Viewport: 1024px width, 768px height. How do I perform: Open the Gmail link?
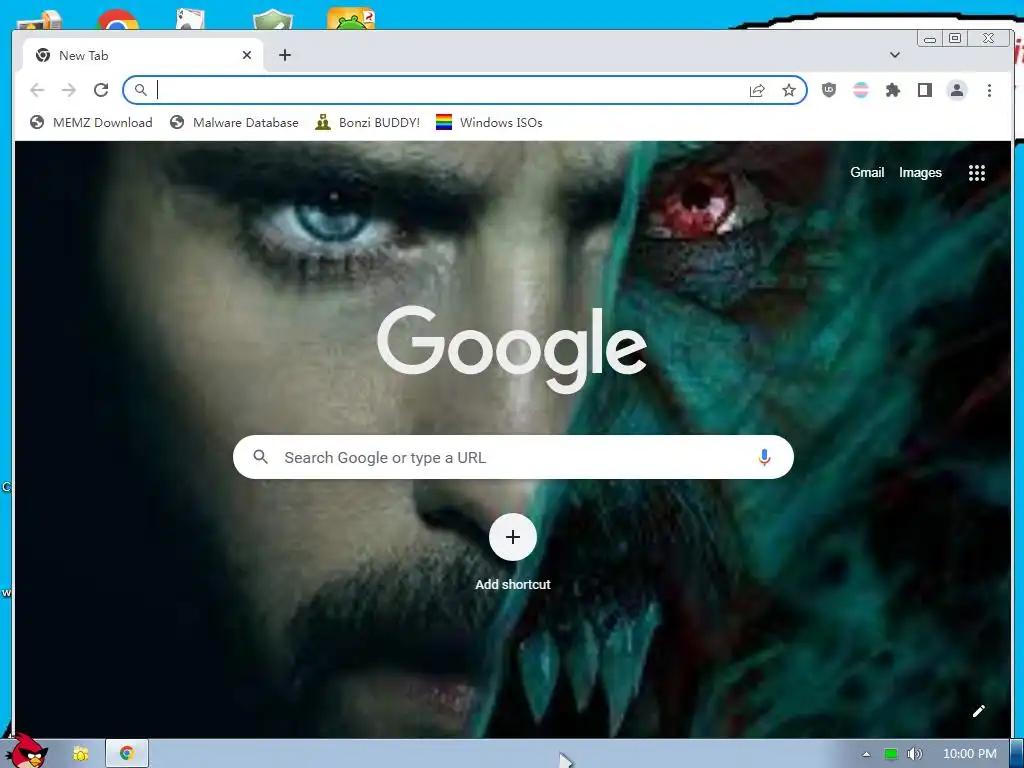[867, 172]
